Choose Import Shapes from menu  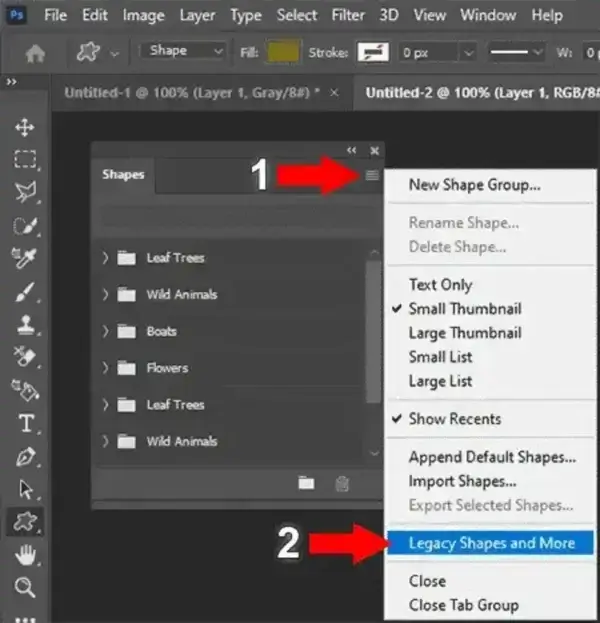463,481
